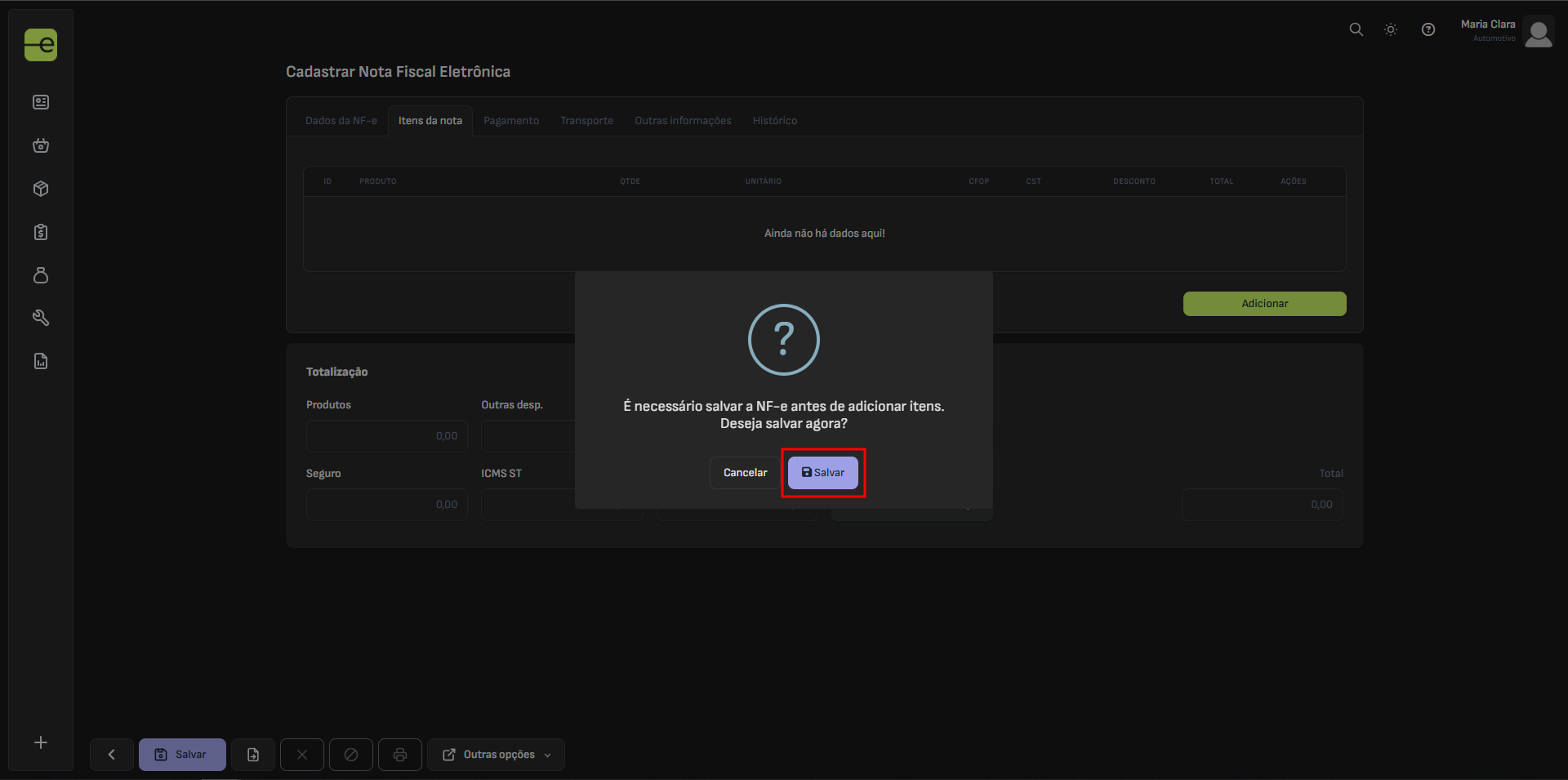Switch to the Pagamento tab

click(x=511, y=121)
